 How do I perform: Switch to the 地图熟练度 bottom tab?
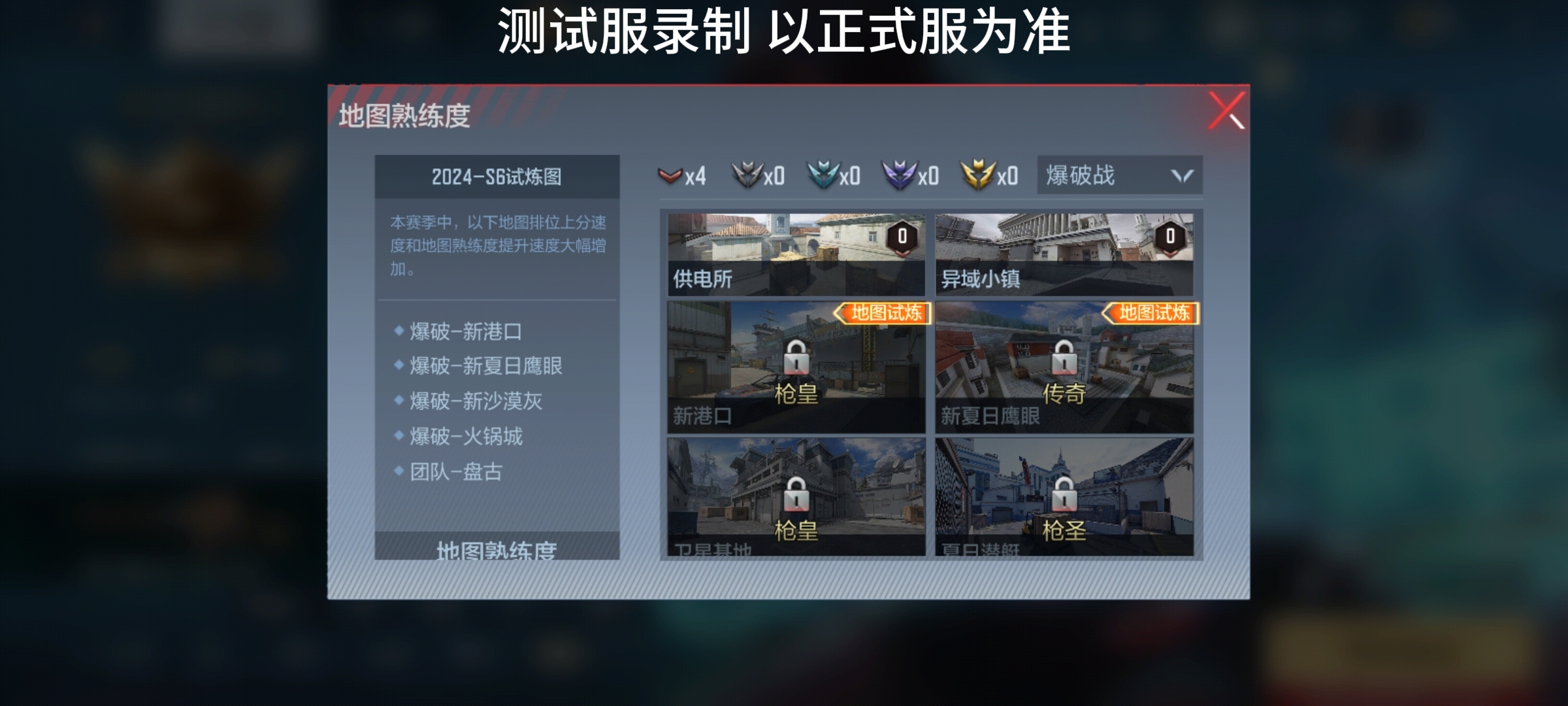pyautogui.click(x=497, y=548)
